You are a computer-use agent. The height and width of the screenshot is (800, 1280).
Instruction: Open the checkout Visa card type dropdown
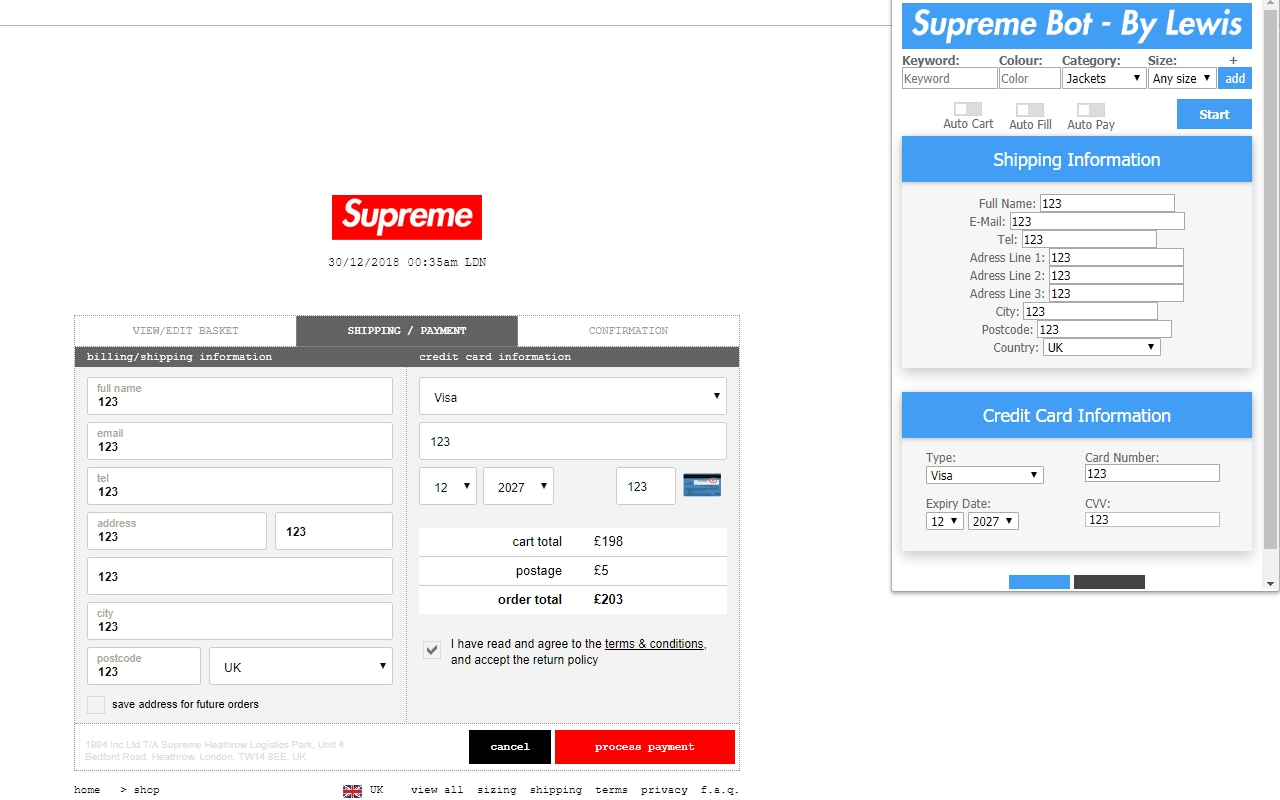click(573, 396)
